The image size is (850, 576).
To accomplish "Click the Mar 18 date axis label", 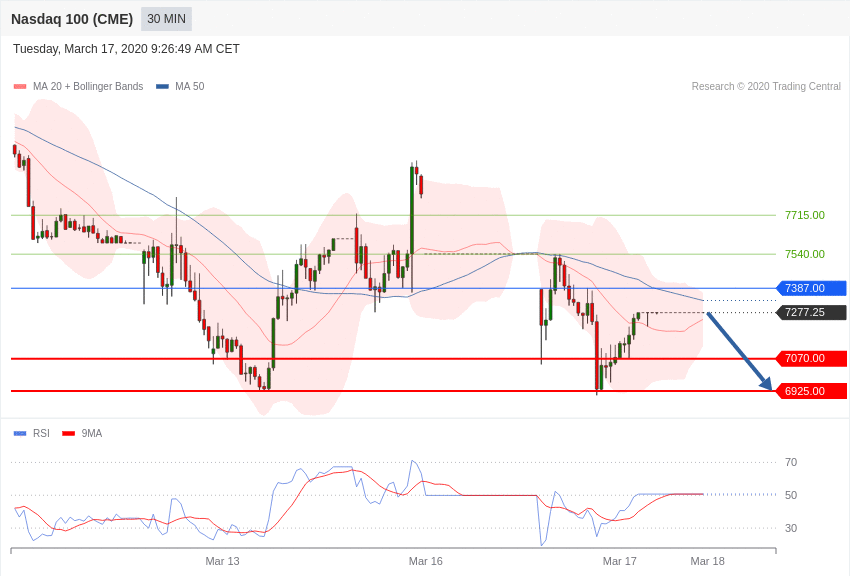I will (707, 561).
